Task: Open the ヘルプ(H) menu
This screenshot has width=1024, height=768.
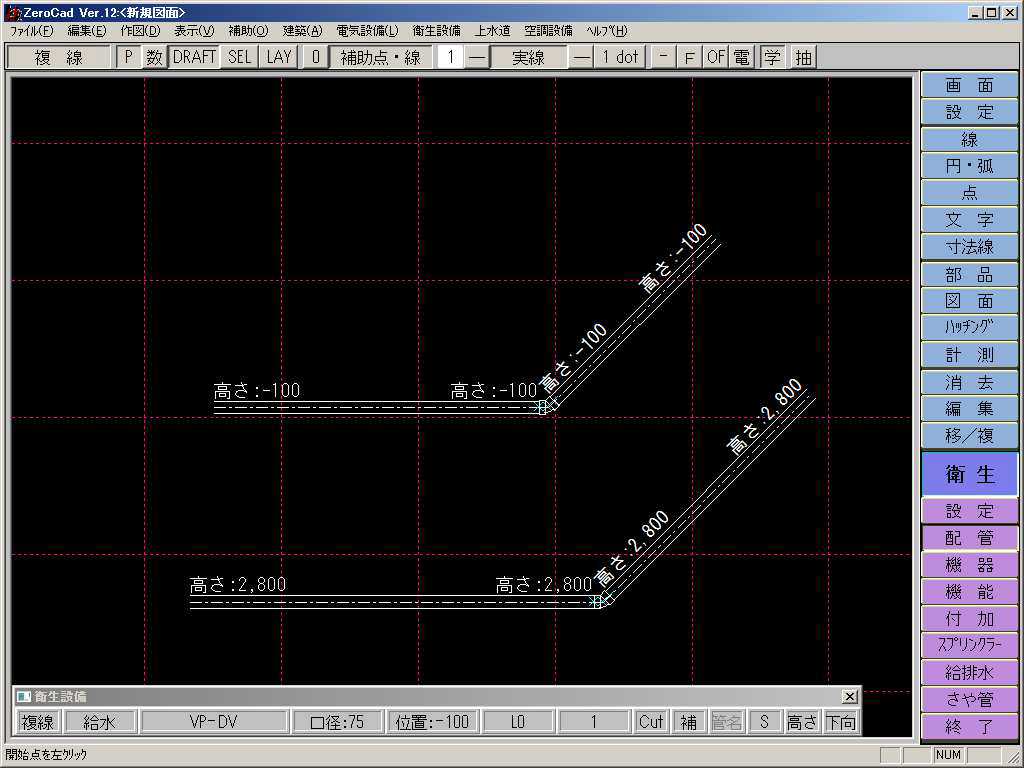Action: pyautogui.click(x=607, y=31)
